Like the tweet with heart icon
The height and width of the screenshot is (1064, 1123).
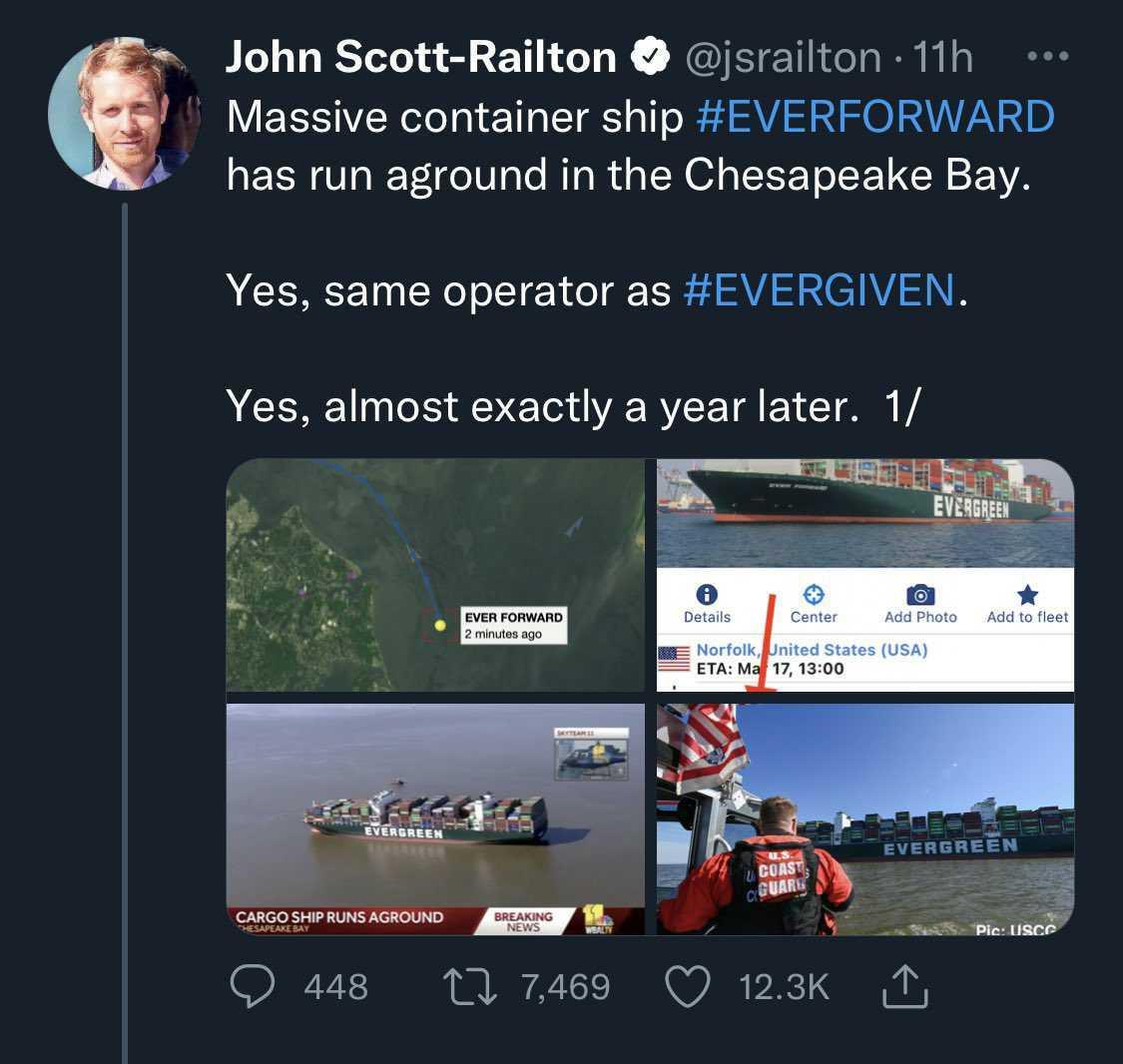click(686, 987)
